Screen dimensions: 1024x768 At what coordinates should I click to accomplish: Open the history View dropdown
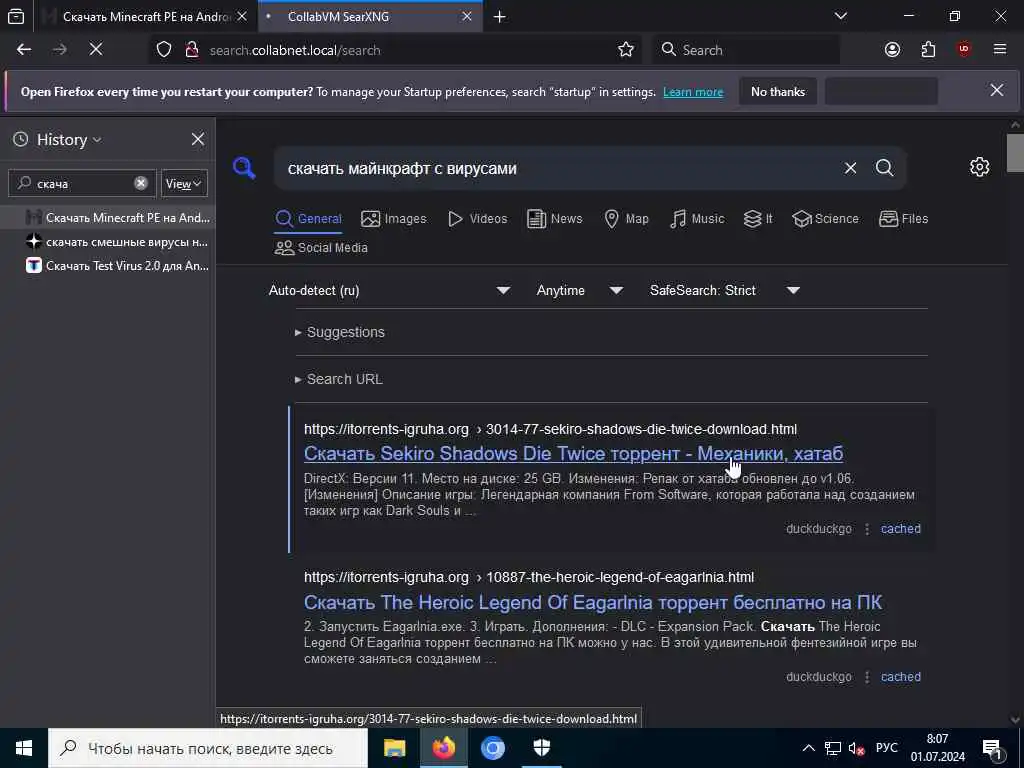tap(184, 184)
